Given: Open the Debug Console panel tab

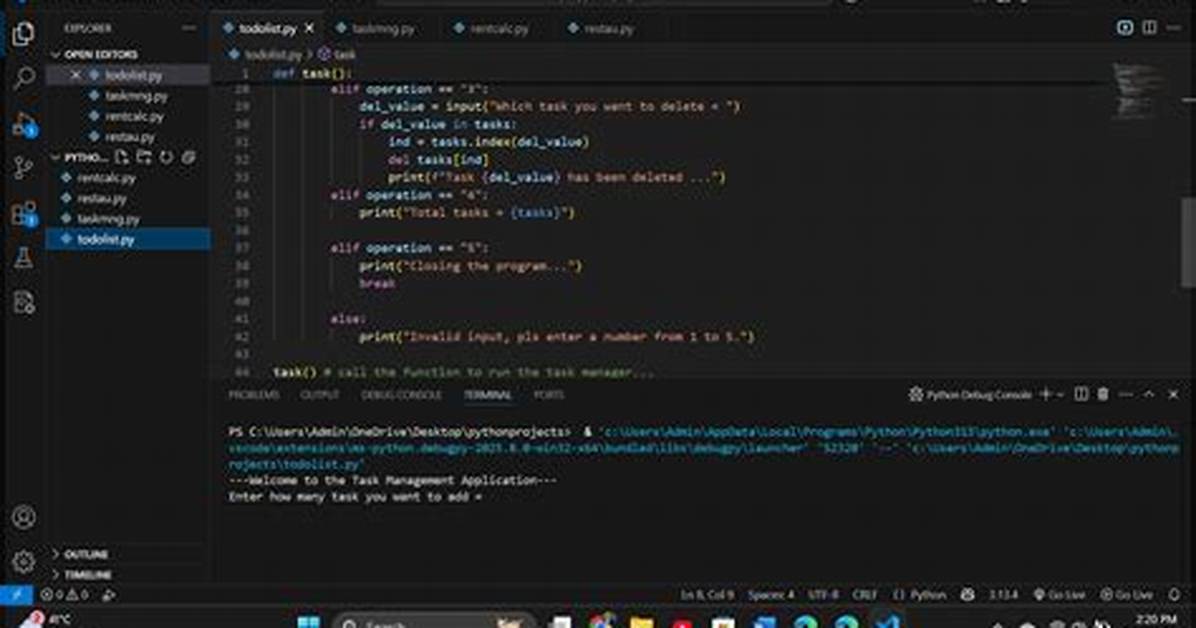Looking at the screenshot, I should [x=401, y=395].
